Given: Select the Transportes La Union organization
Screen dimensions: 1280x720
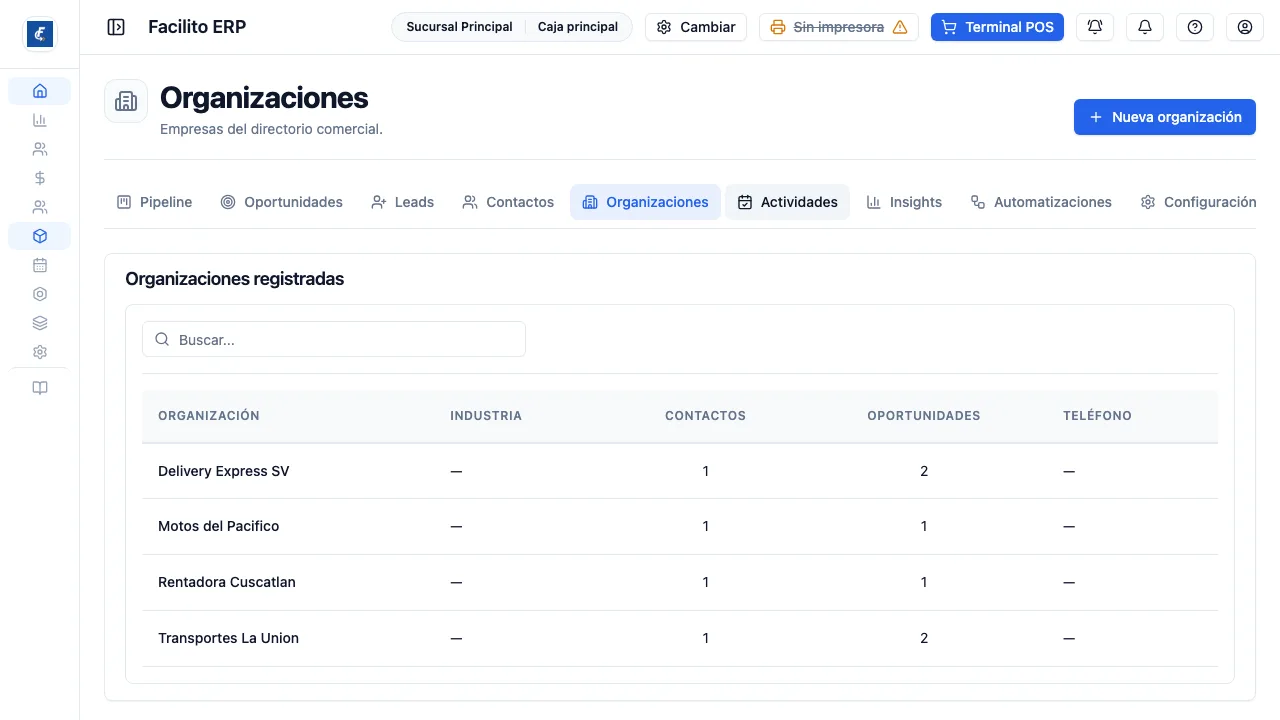Looking at the screenshot, I should tap(228, 638).
